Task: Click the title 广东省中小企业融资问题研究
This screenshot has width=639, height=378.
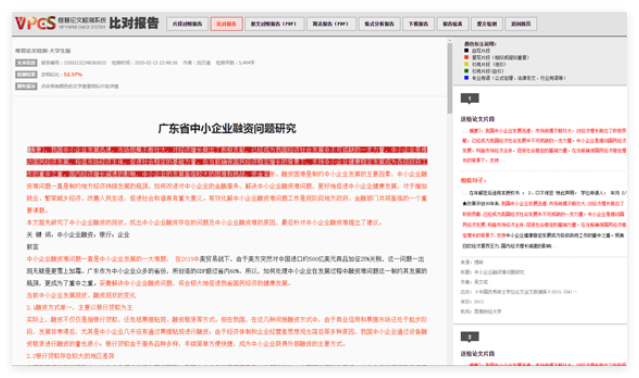Action: (x=227, y=129)
